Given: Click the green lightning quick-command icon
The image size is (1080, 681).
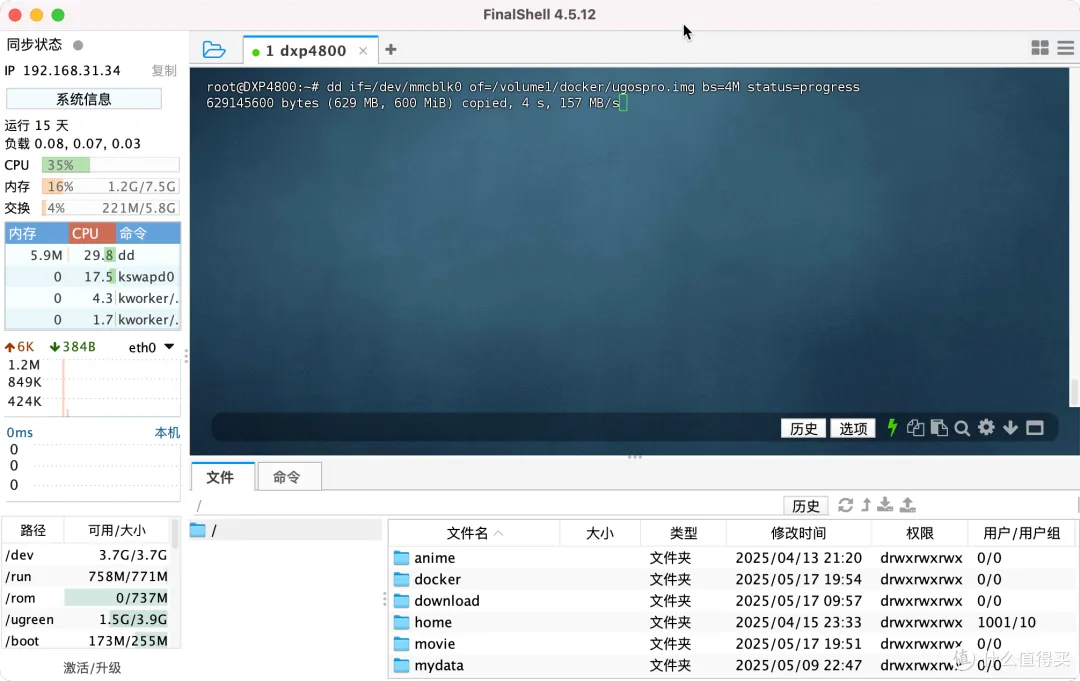Looking at the screenshot, I should (893, 428).
